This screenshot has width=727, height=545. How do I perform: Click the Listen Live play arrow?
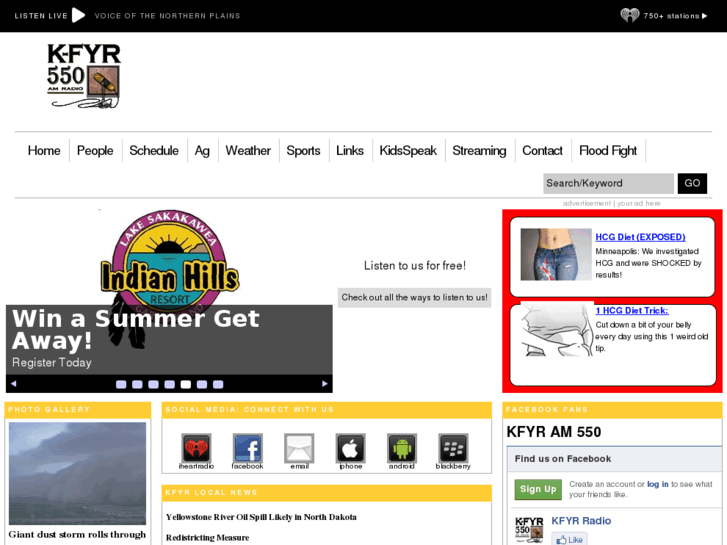(x=78, y=15)
